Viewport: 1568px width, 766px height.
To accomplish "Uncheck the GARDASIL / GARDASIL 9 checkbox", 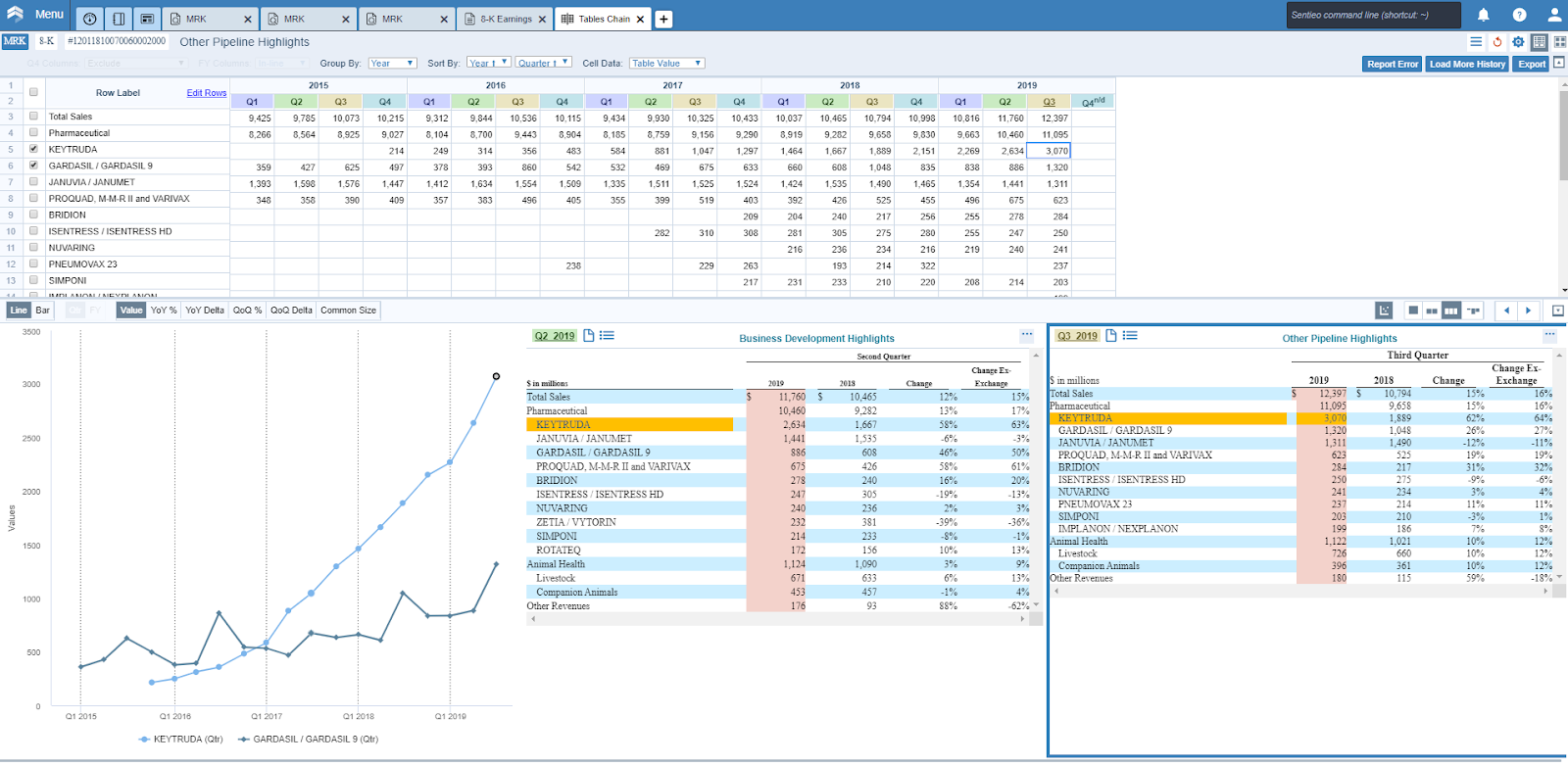I will pyautogui.click(x=33, y=165).
